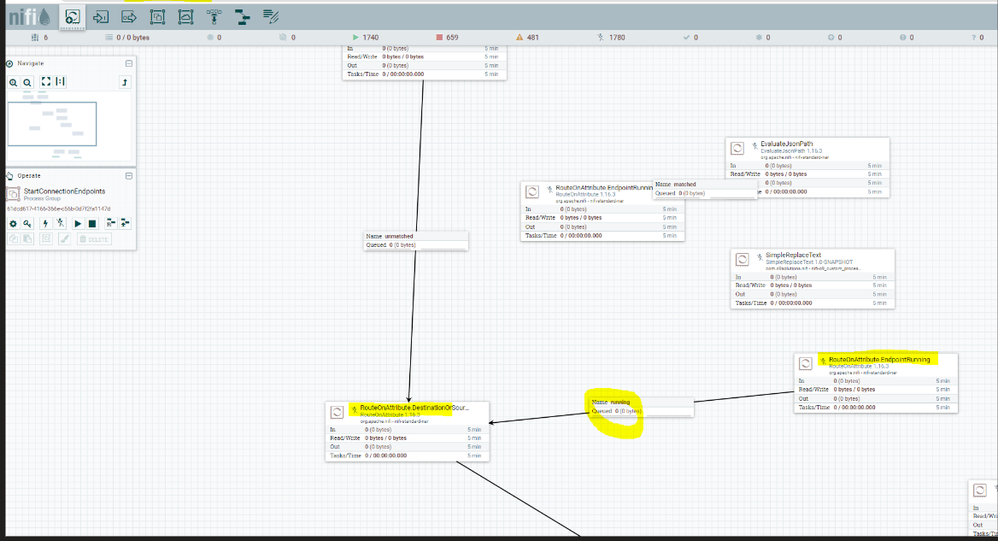The width and height of the screenshot is (998, 541).
Task: Click the StartConnectionEndpoints process group name
Action: pos(64,191)
